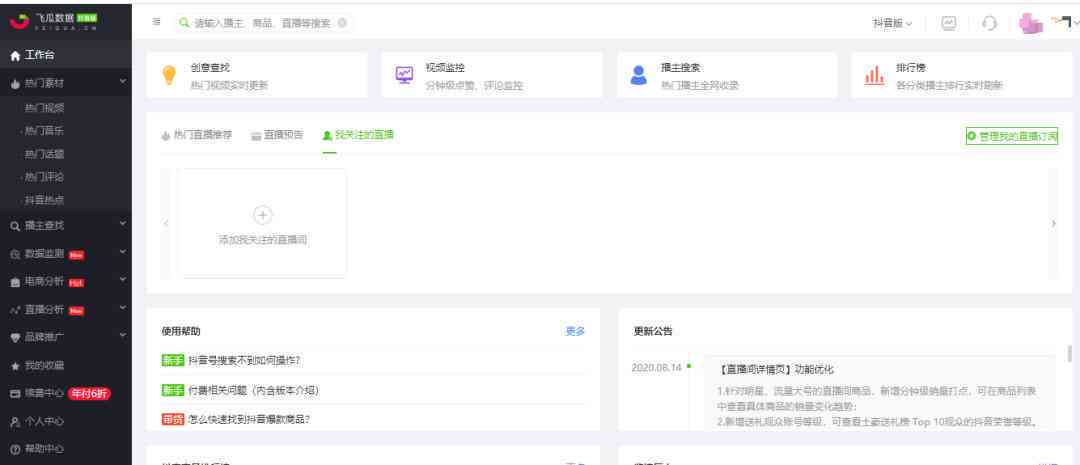Expand 数据监测 sidebar chevron

click(x=123, y=252)
